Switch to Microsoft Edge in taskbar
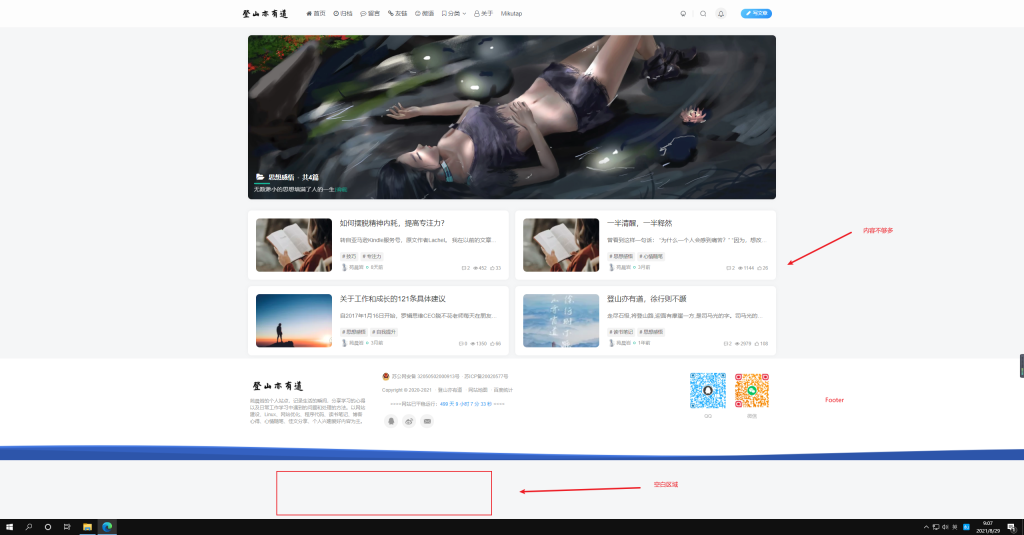This screenshot has height=535, width=1024. (x=107, y=527)
